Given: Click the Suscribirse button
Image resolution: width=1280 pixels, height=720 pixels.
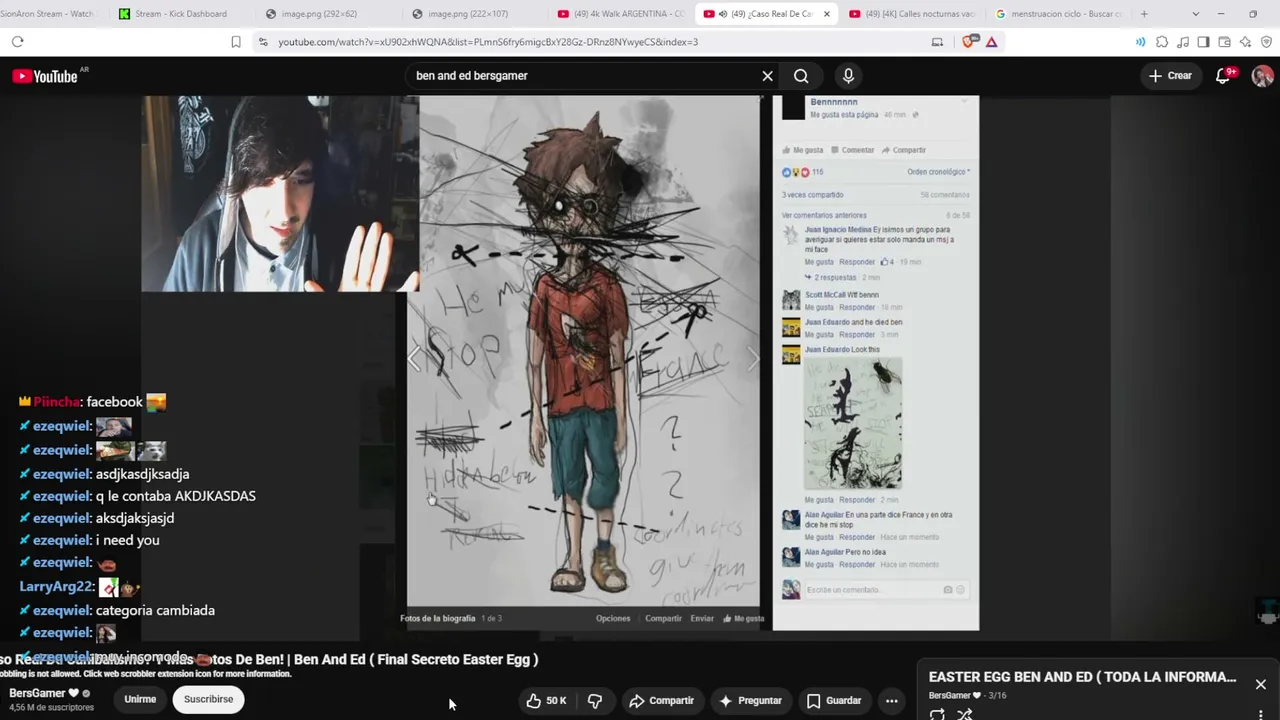Looking at the screenshot, I should 208,699.
